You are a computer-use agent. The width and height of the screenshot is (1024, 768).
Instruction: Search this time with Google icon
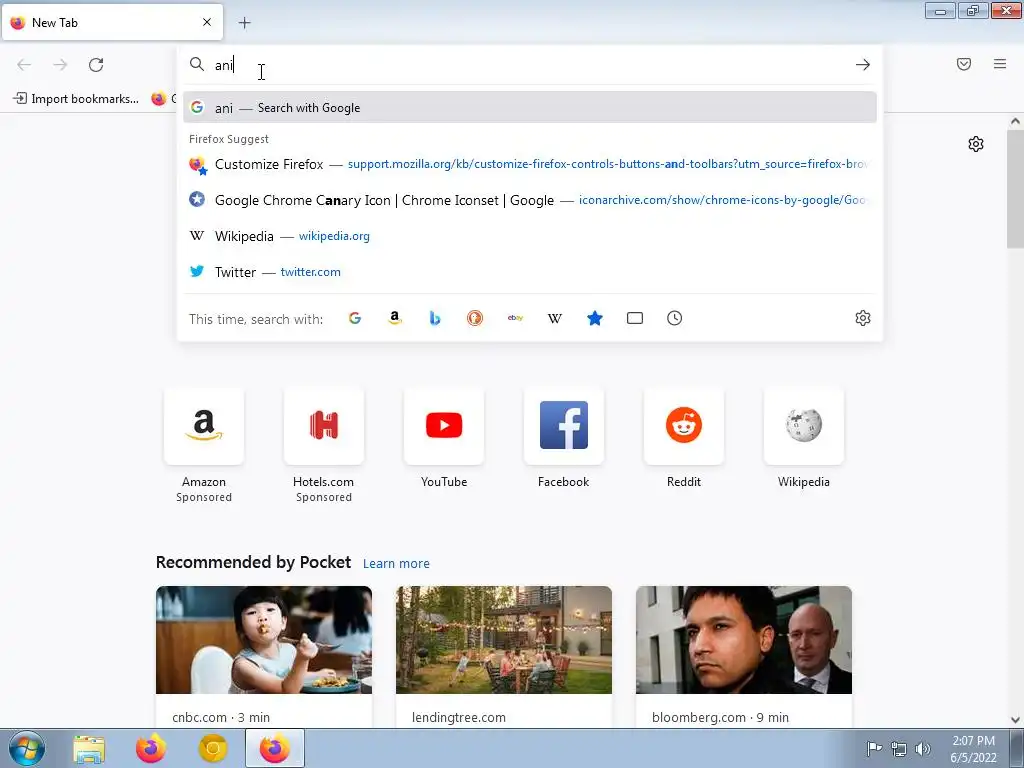point(355,318)
